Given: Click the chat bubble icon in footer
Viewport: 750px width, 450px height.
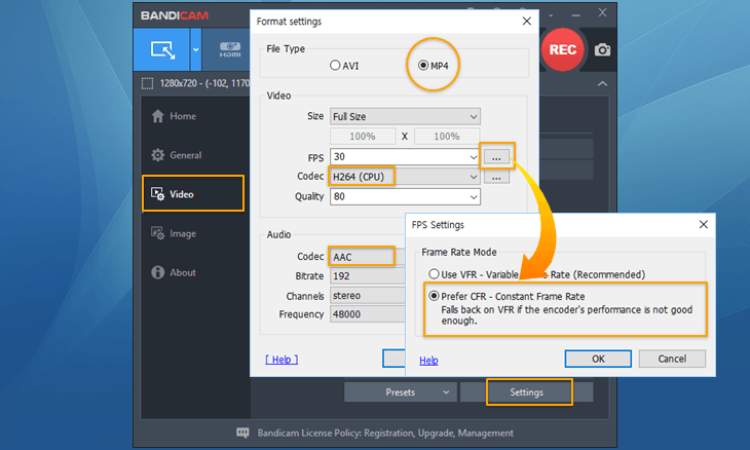Looking at the screenshot, I should click(243, 433).
